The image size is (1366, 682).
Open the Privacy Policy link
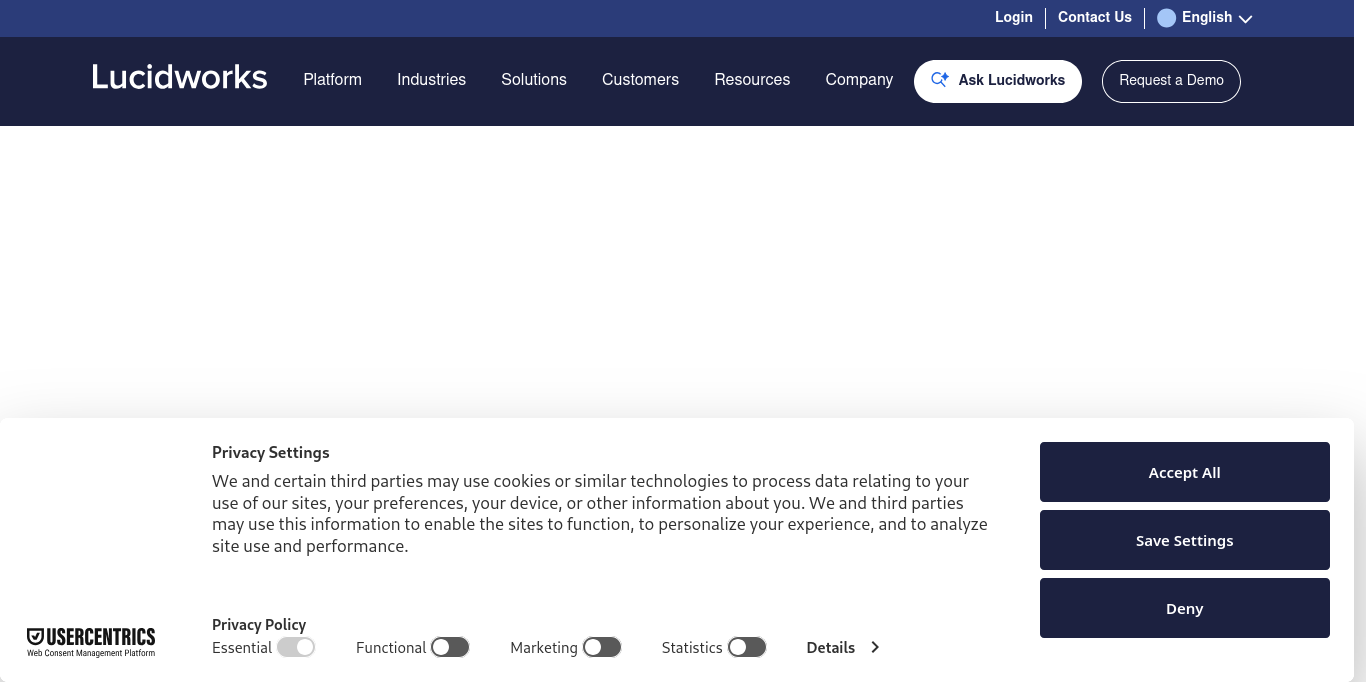coord(258,625)
